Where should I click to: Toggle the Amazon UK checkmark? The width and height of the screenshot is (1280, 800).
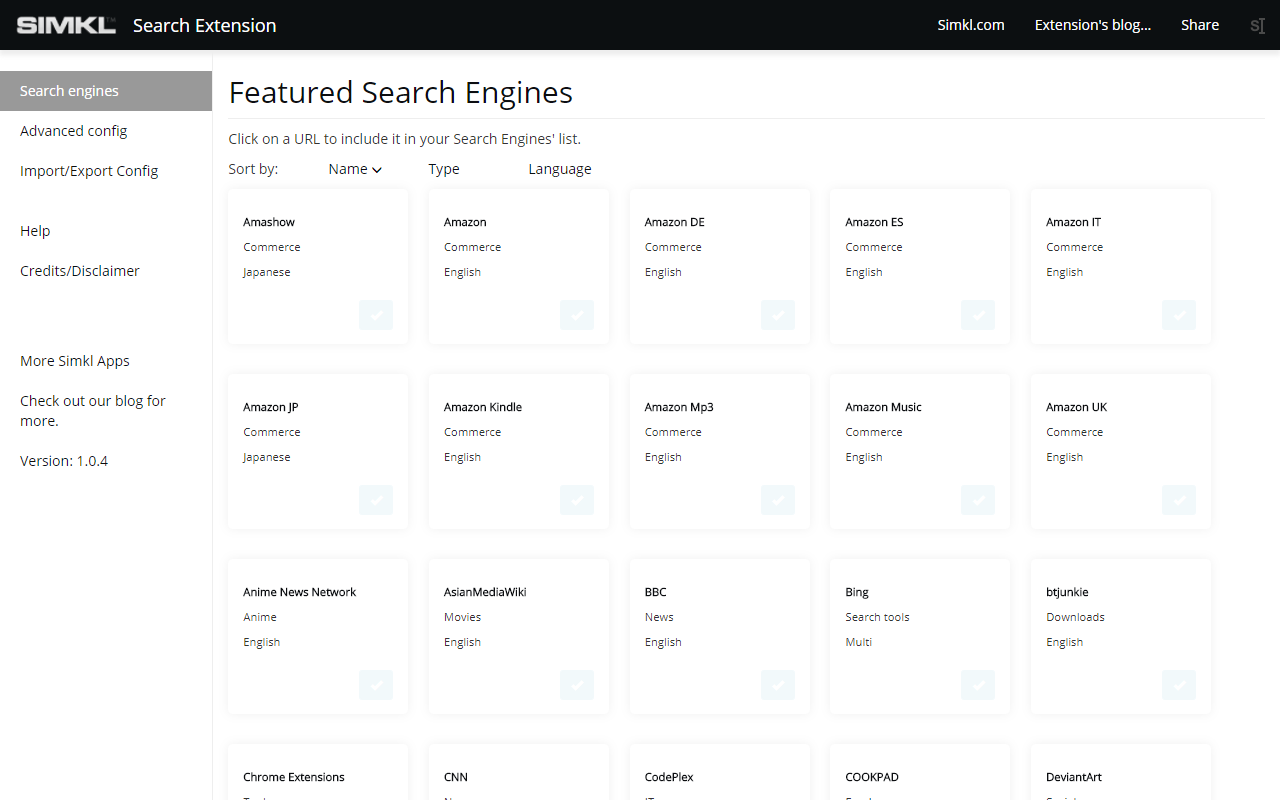(1179, 500)
